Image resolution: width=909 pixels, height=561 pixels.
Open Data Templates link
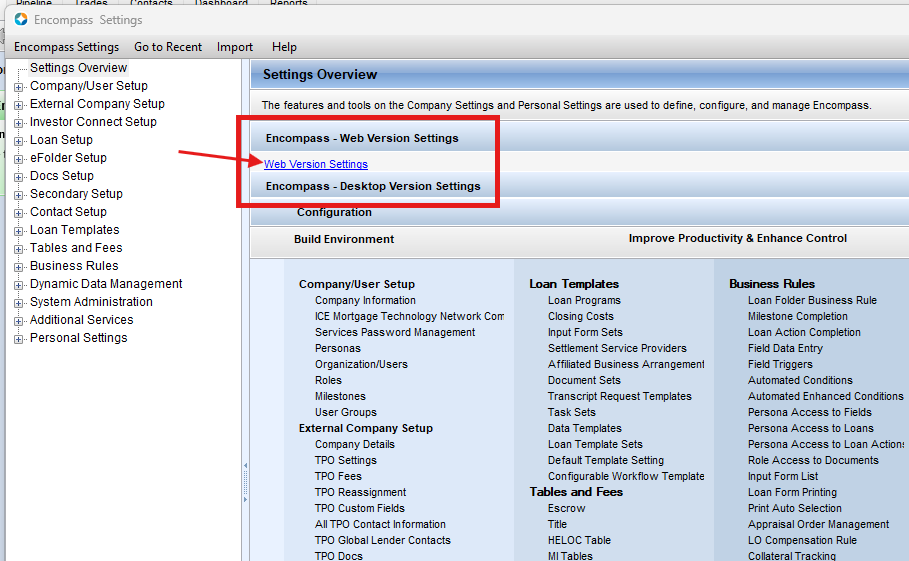584,428
